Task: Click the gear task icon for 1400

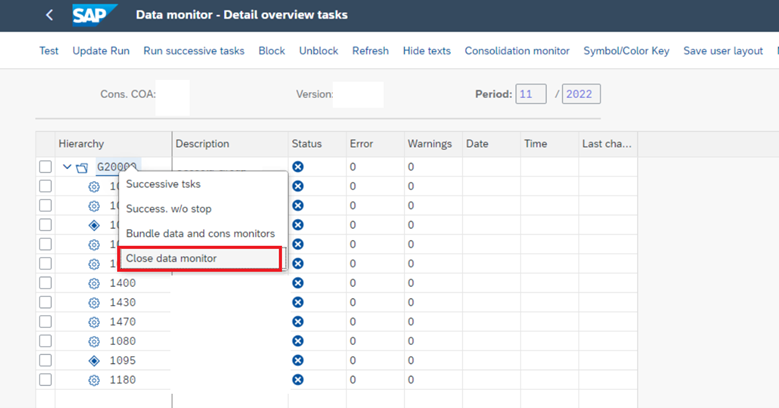Action: [94, 283]
